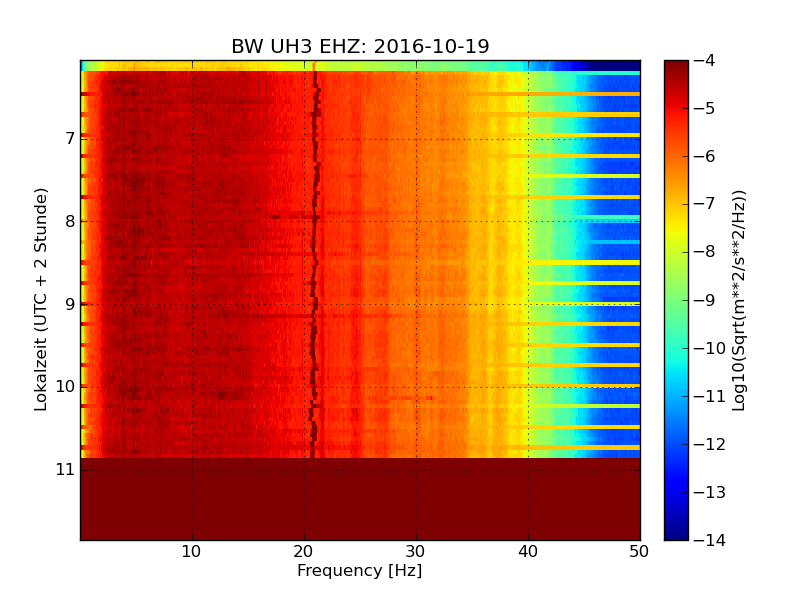The width and height of the screenshot is (800, 600).
Task: Click colorbar tick label −14
Action: click(x=710, y=540)
